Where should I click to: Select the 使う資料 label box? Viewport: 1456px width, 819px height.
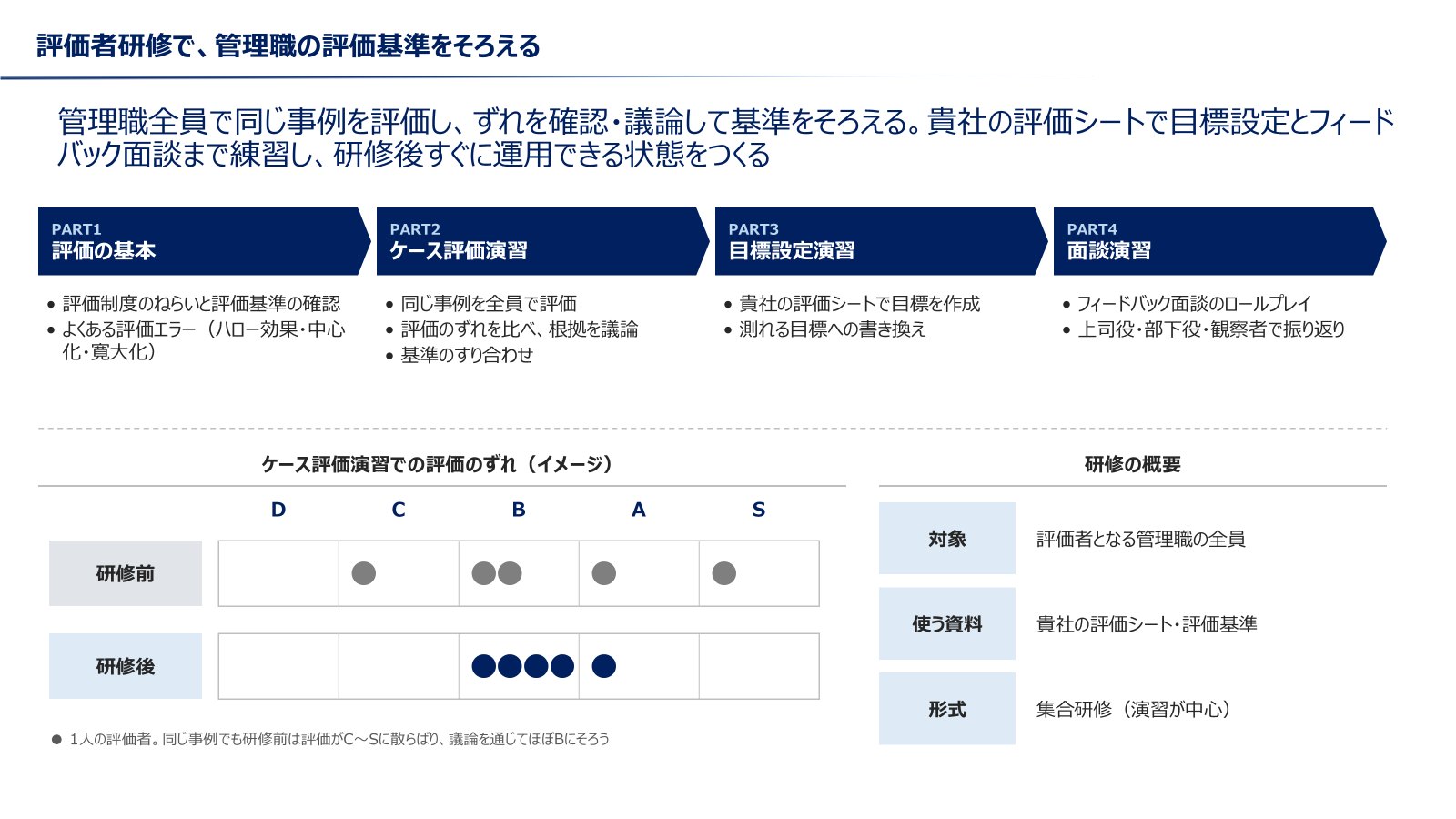coord(947,623)
